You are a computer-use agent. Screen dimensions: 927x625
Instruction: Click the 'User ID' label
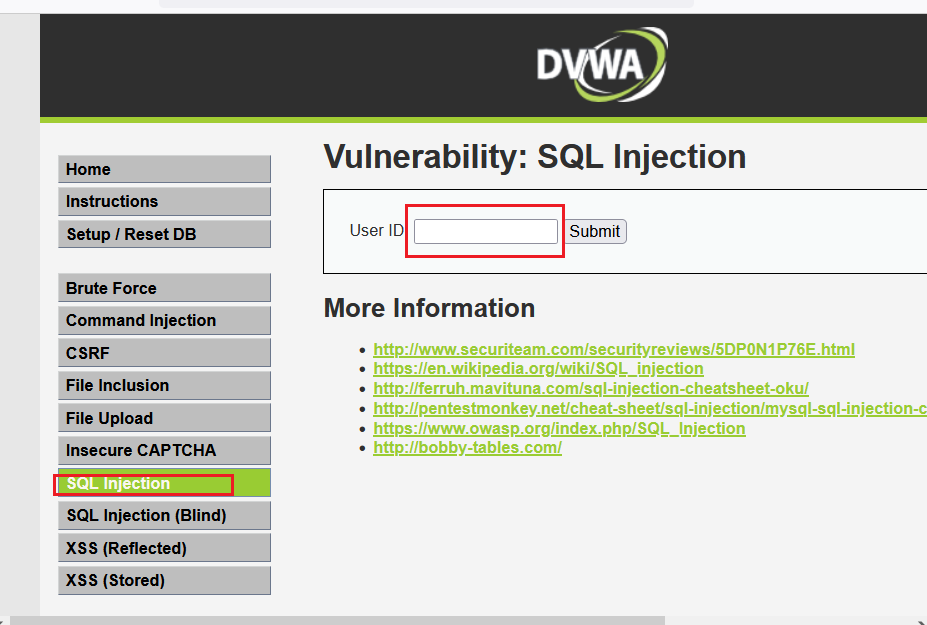point(377,231)
